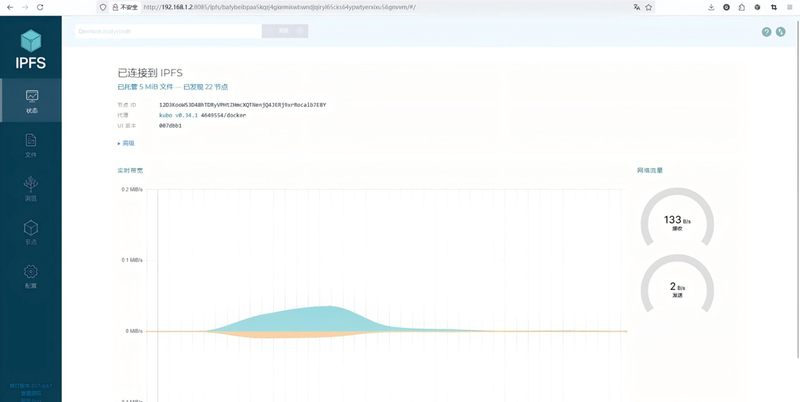Click the IPFS companion cube extension icon
Viewport: 800px width, 402px height.
coord(758,7)
